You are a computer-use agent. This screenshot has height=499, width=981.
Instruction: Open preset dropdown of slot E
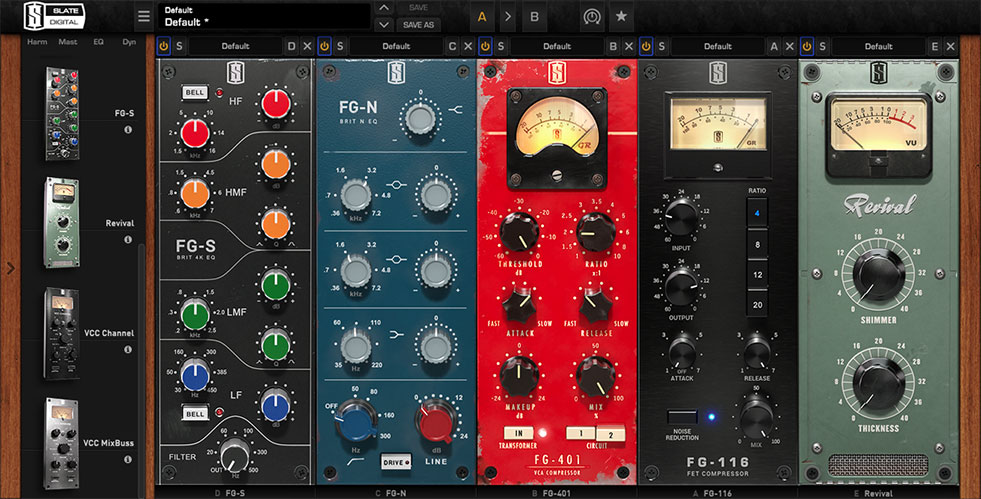tap(878, 46)
